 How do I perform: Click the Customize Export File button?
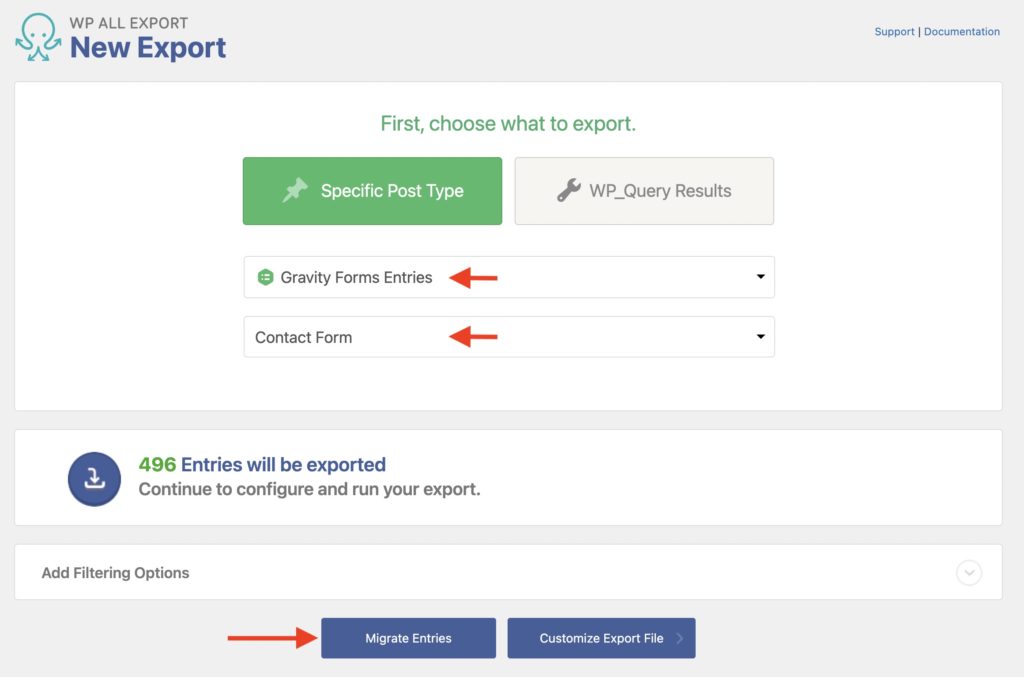[x=601, y=638]
